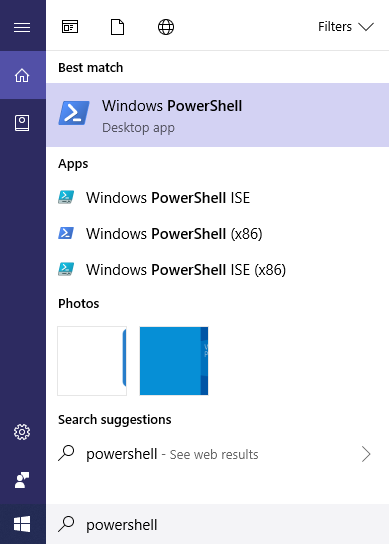Click the chevron beside the Filters label
This screenshot has height=544, width=389.
click(x=366, y=27)
